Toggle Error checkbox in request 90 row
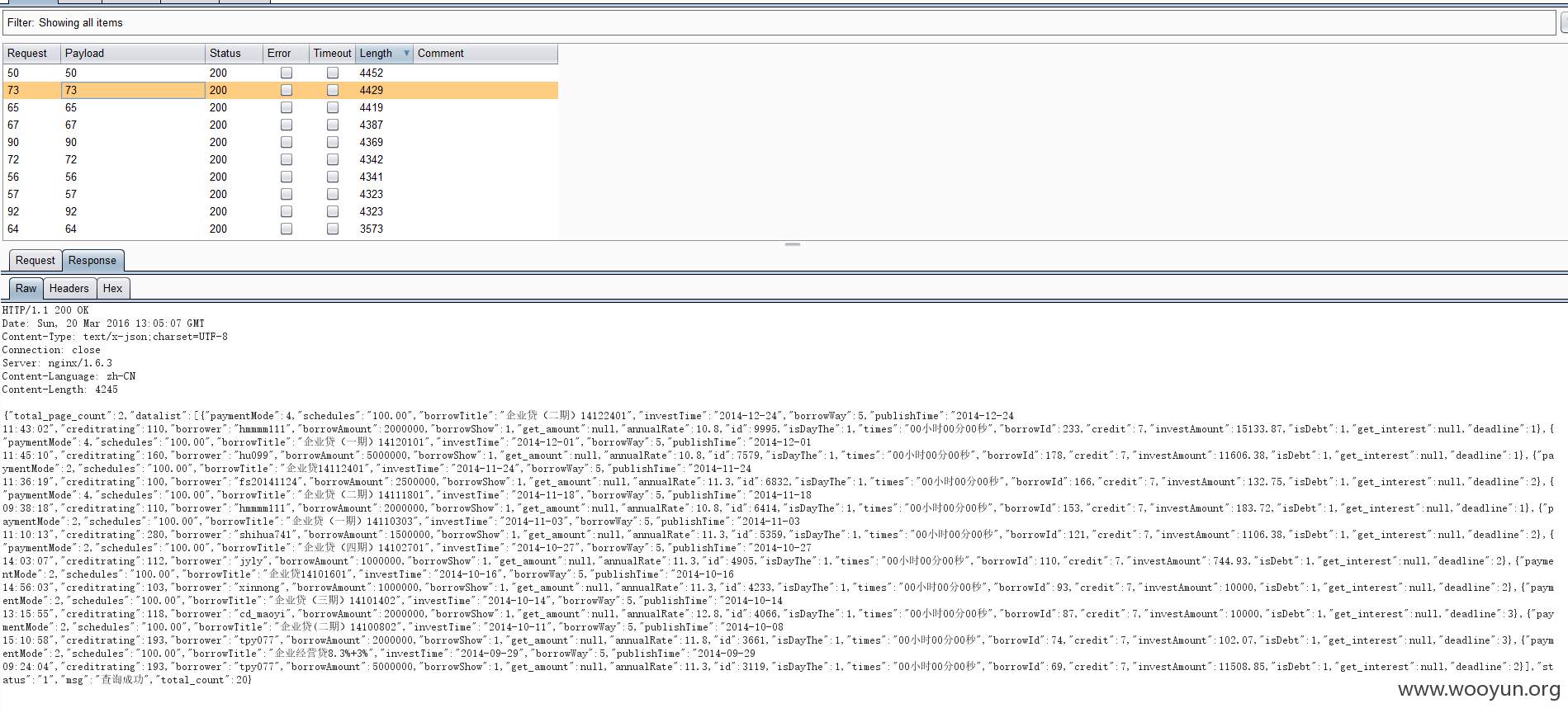Viewport: 1568px width, 713px height. (287, 142)
